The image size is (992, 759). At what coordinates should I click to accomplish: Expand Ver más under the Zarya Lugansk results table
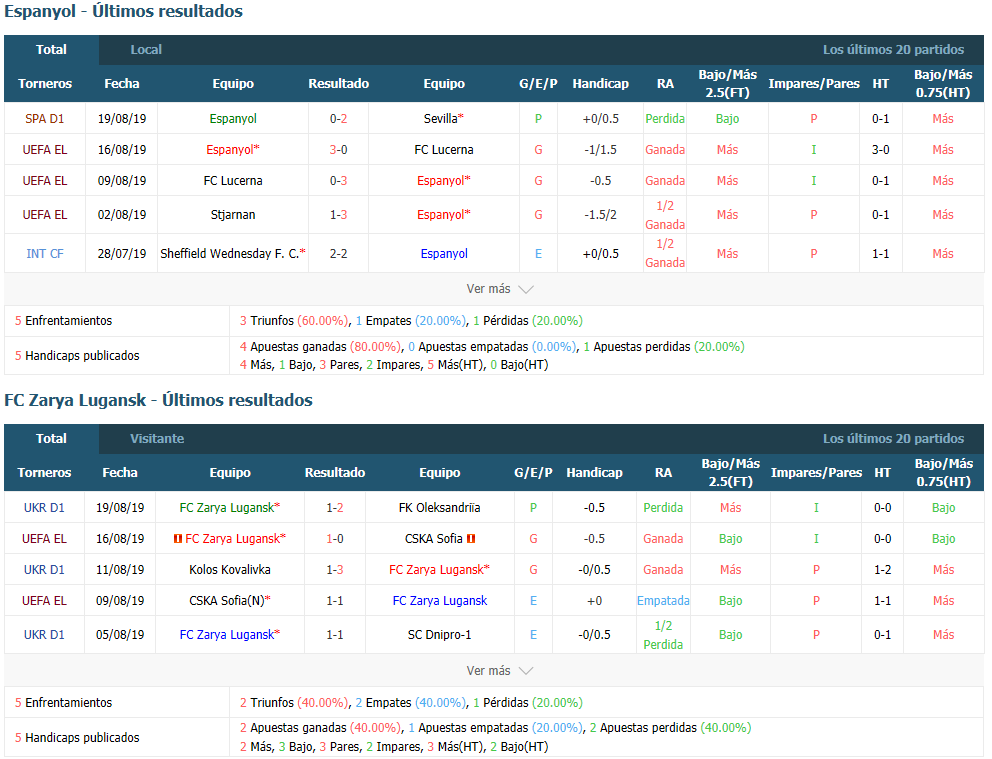499,670
